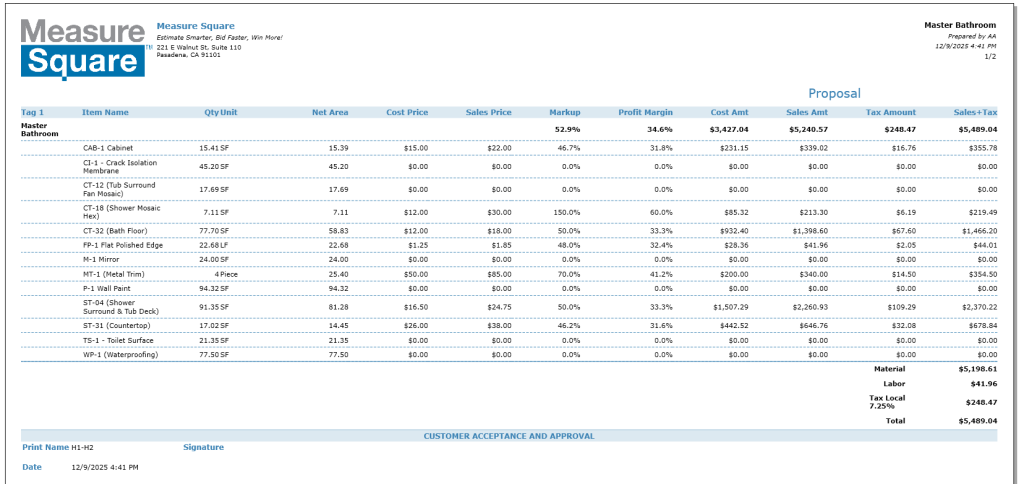1024x484 pixels.
Task: Select the Item Name column header
Action: tap(105, 112)
